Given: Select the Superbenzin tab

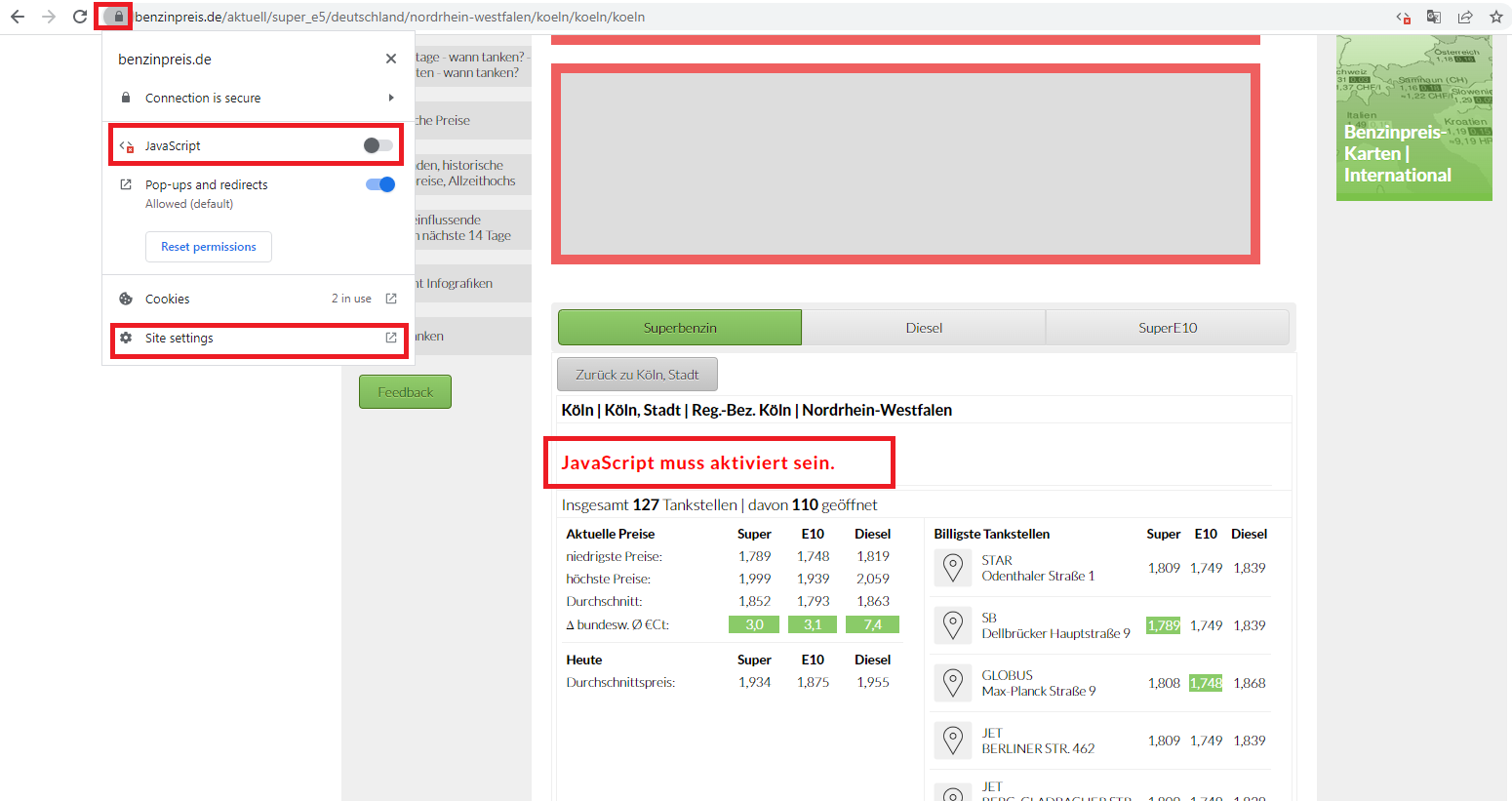Looking at the screenshot, I should (x=680, y=328).
